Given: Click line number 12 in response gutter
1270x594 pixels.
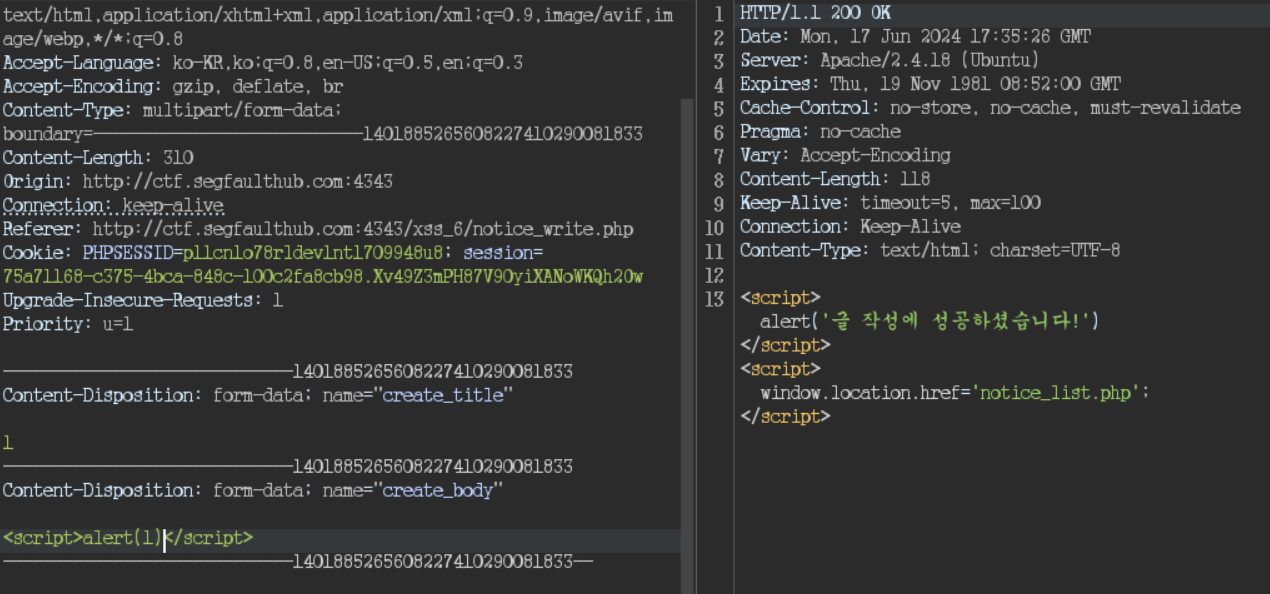Looking at the screenshot, I should (x=714, y=275).
